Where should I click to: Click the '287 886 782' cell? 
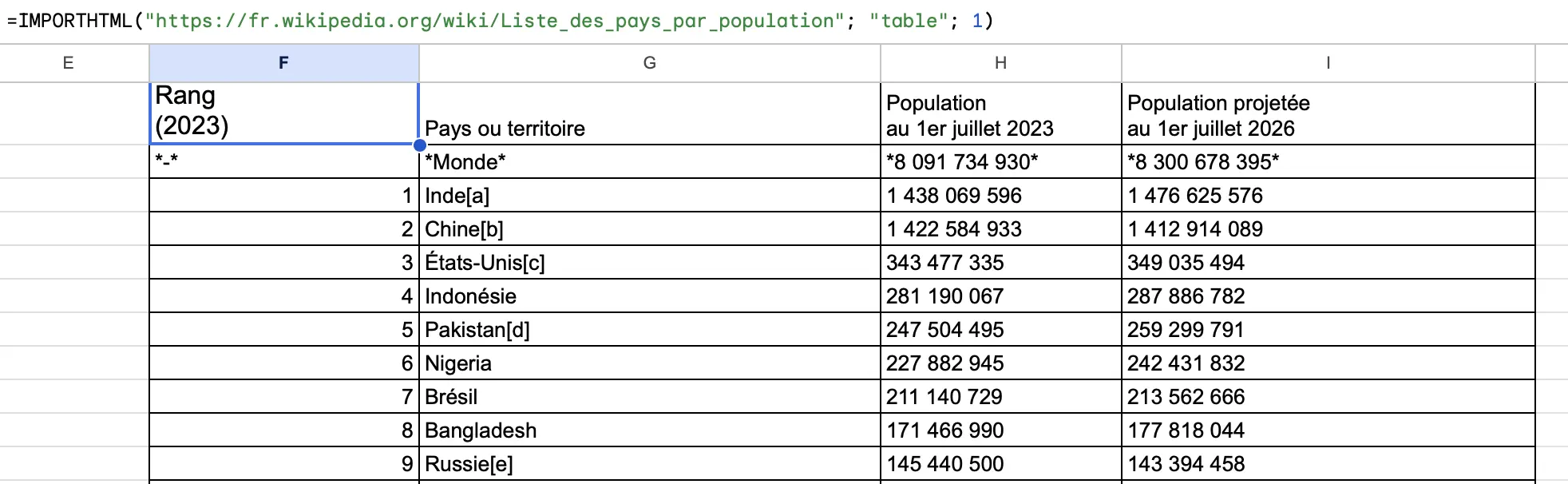coord(1328,296)
